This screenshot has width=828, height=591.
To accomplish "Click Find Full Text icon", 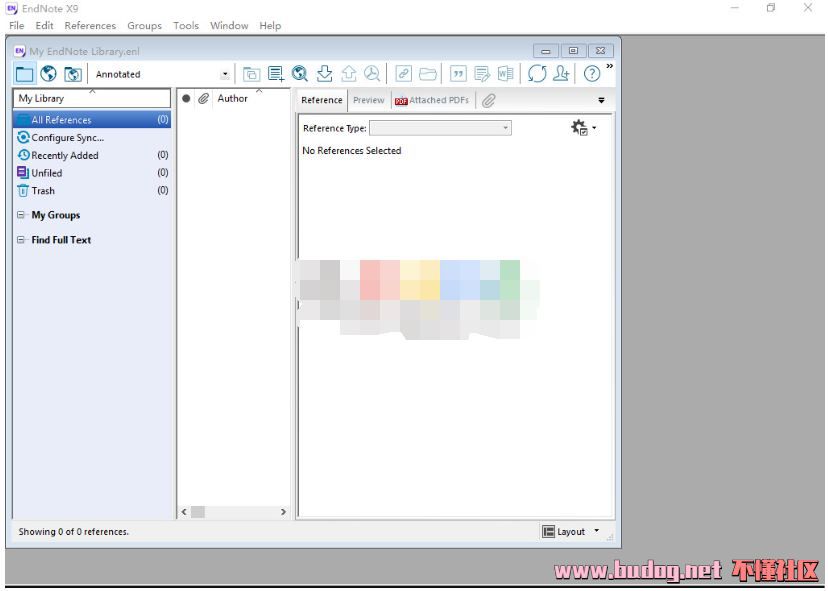I will [372, 74].
